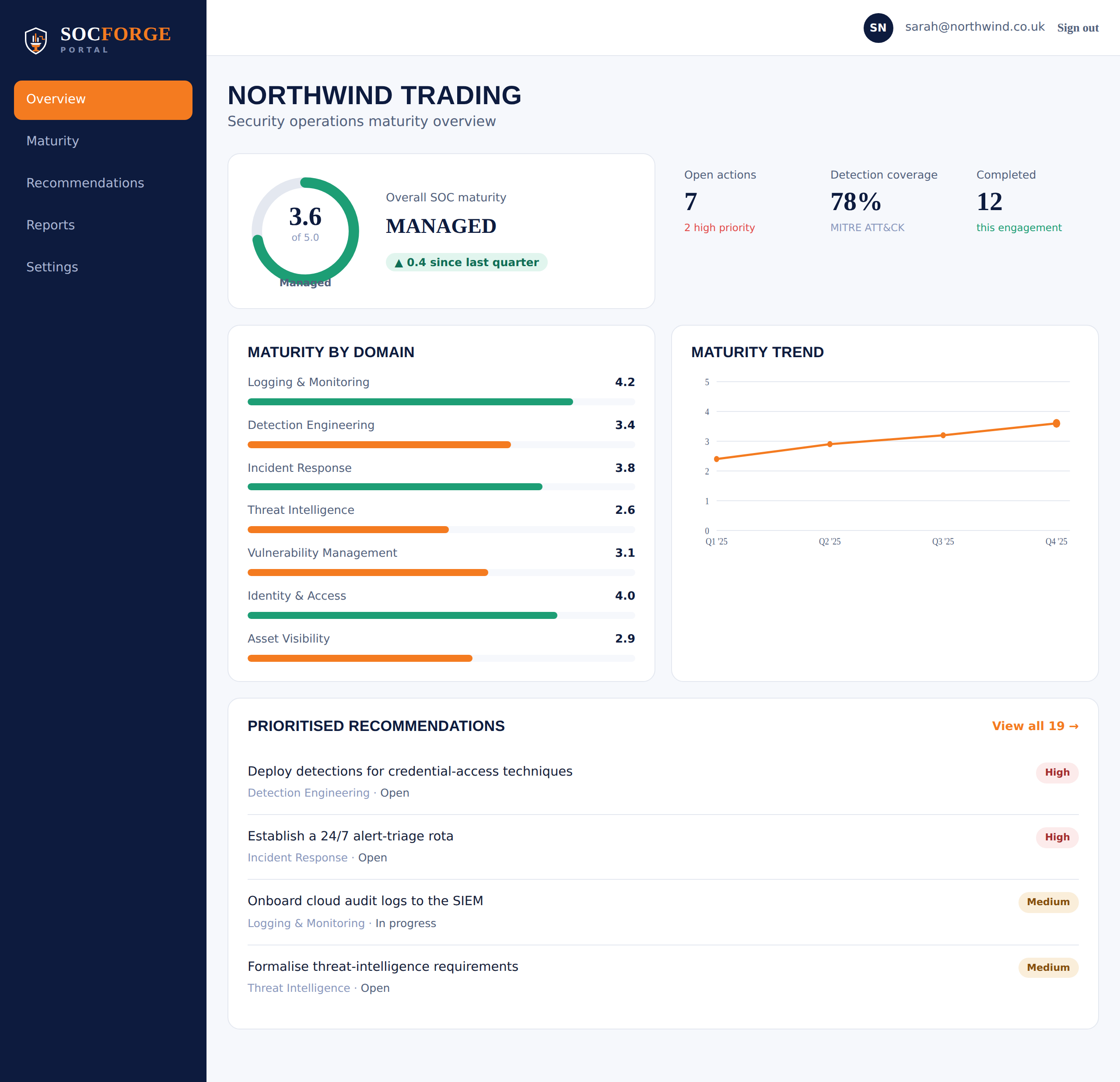Click the SOCFORGE shield logo icon
This screenshot has width=1120, height=1082.
[36, 41]
